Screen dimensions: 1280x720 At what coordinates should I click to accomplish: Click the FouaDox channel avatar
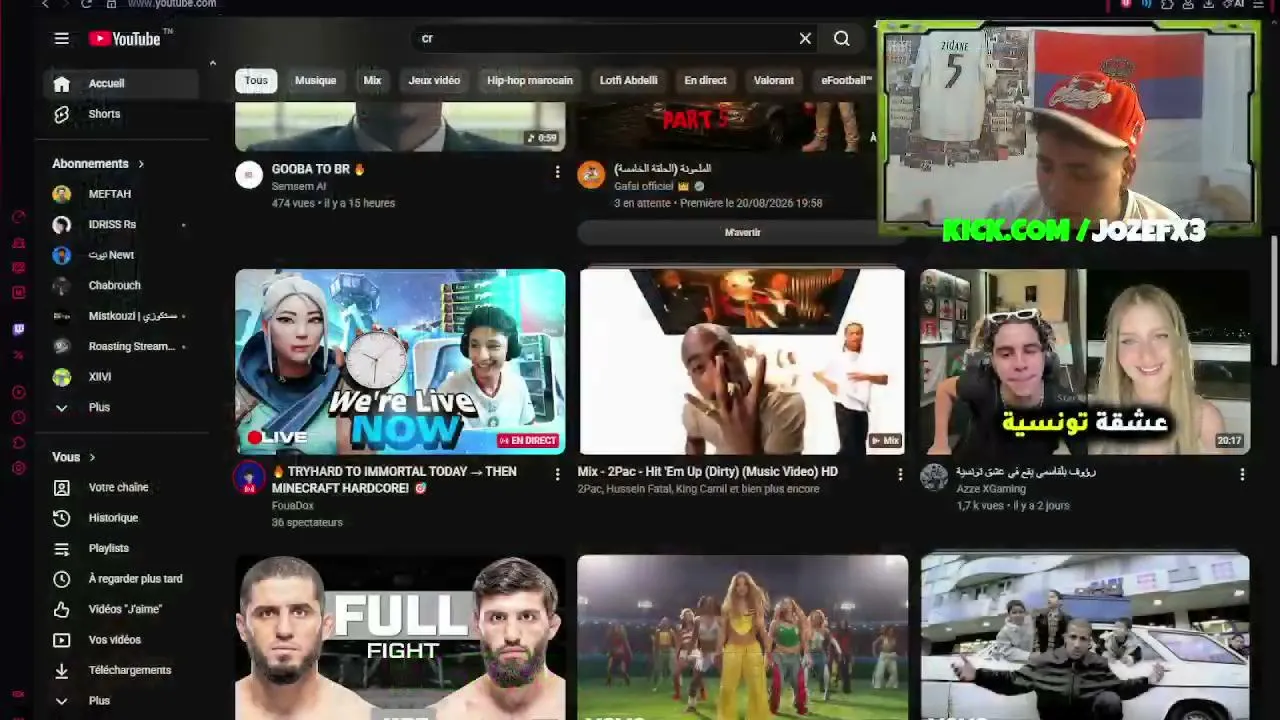[249, 478]
